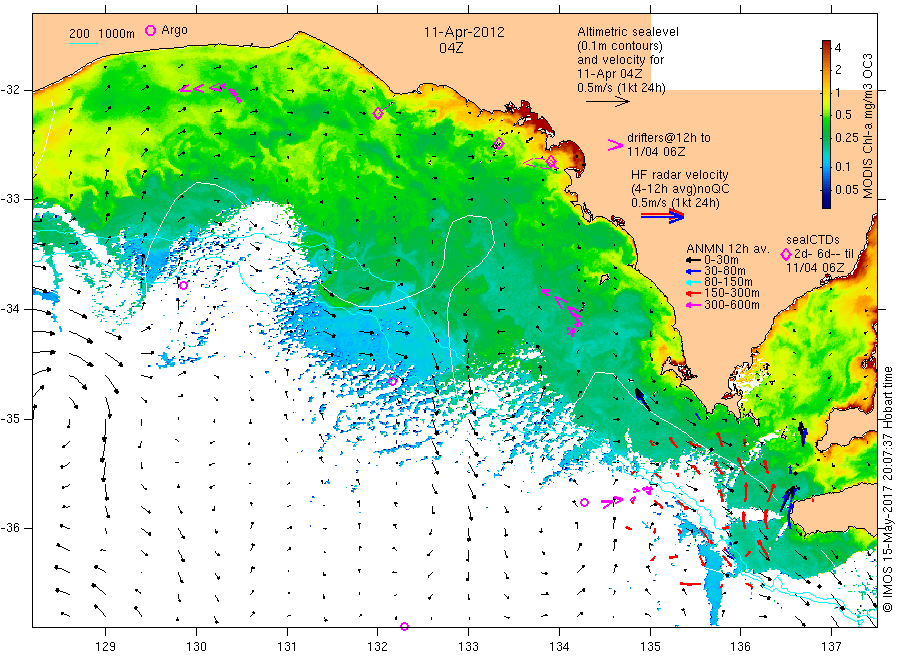Click the 'Argo' legend label
900x660 pixels.
coord(174,30)
